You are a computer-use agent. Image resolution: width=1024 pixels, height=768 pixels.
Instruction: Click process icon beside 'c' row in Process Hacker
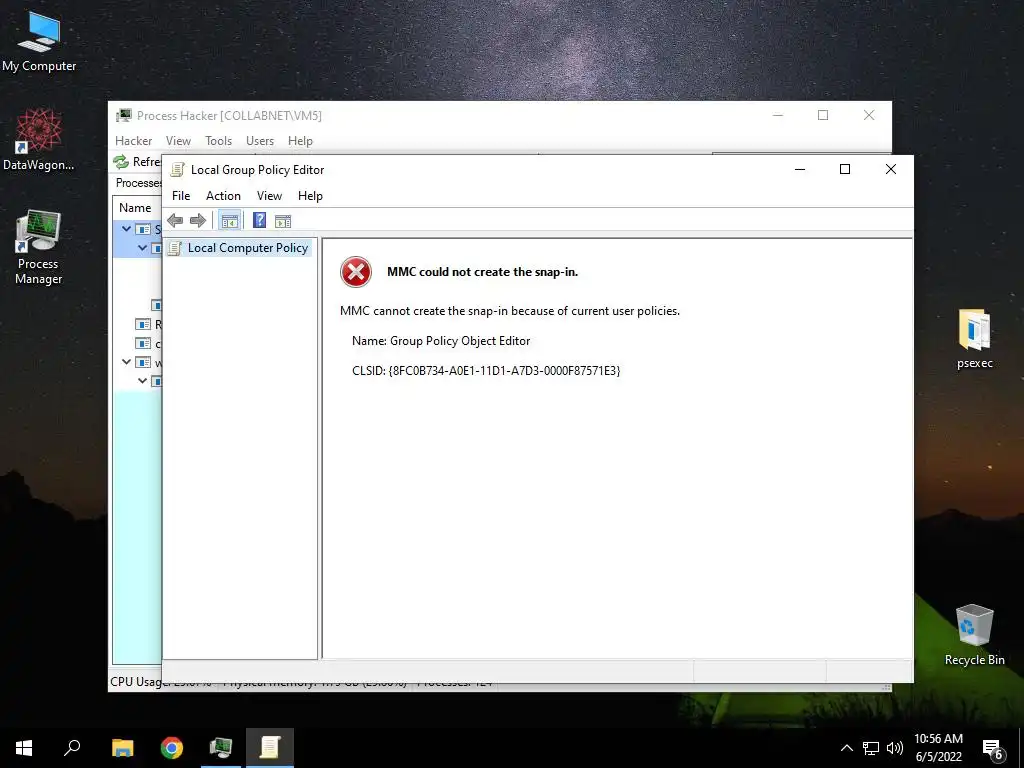142,343
